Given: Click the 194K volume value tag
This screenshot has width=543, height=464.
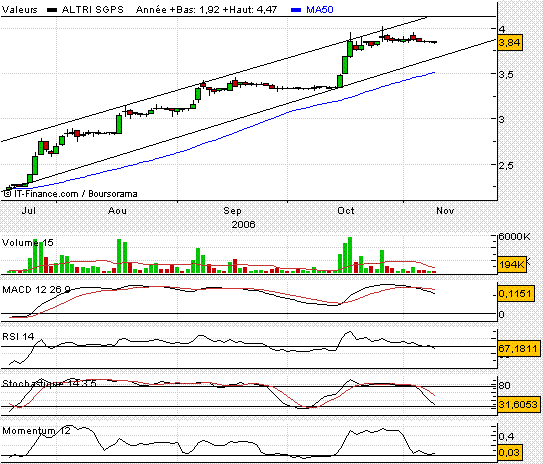Looking at the screenshot, I should pyautogui.click(x=512, y=265).
